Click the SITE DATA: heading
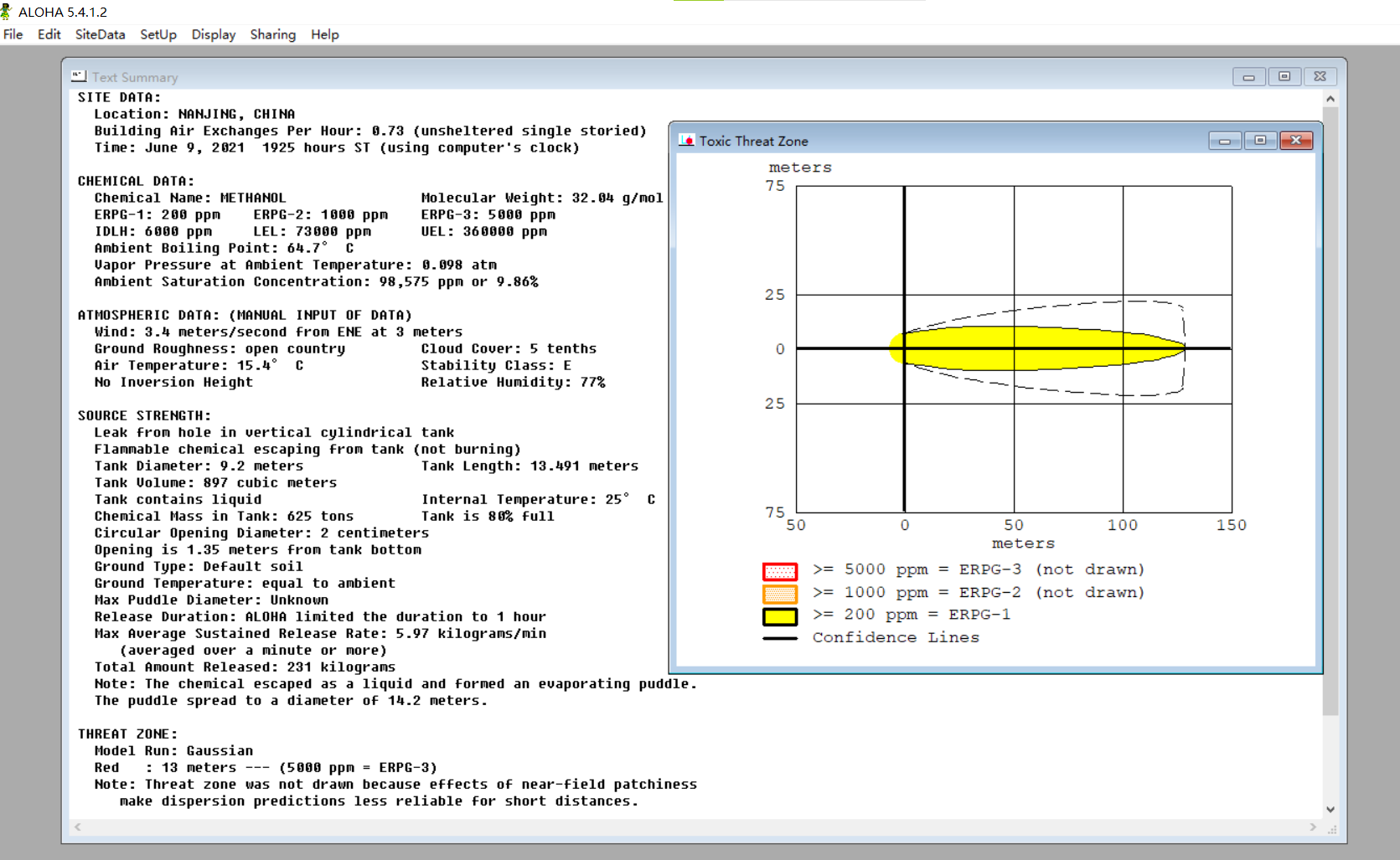Image resolution: width=1400 pixels, height=860 pixels. coord(119,97)
